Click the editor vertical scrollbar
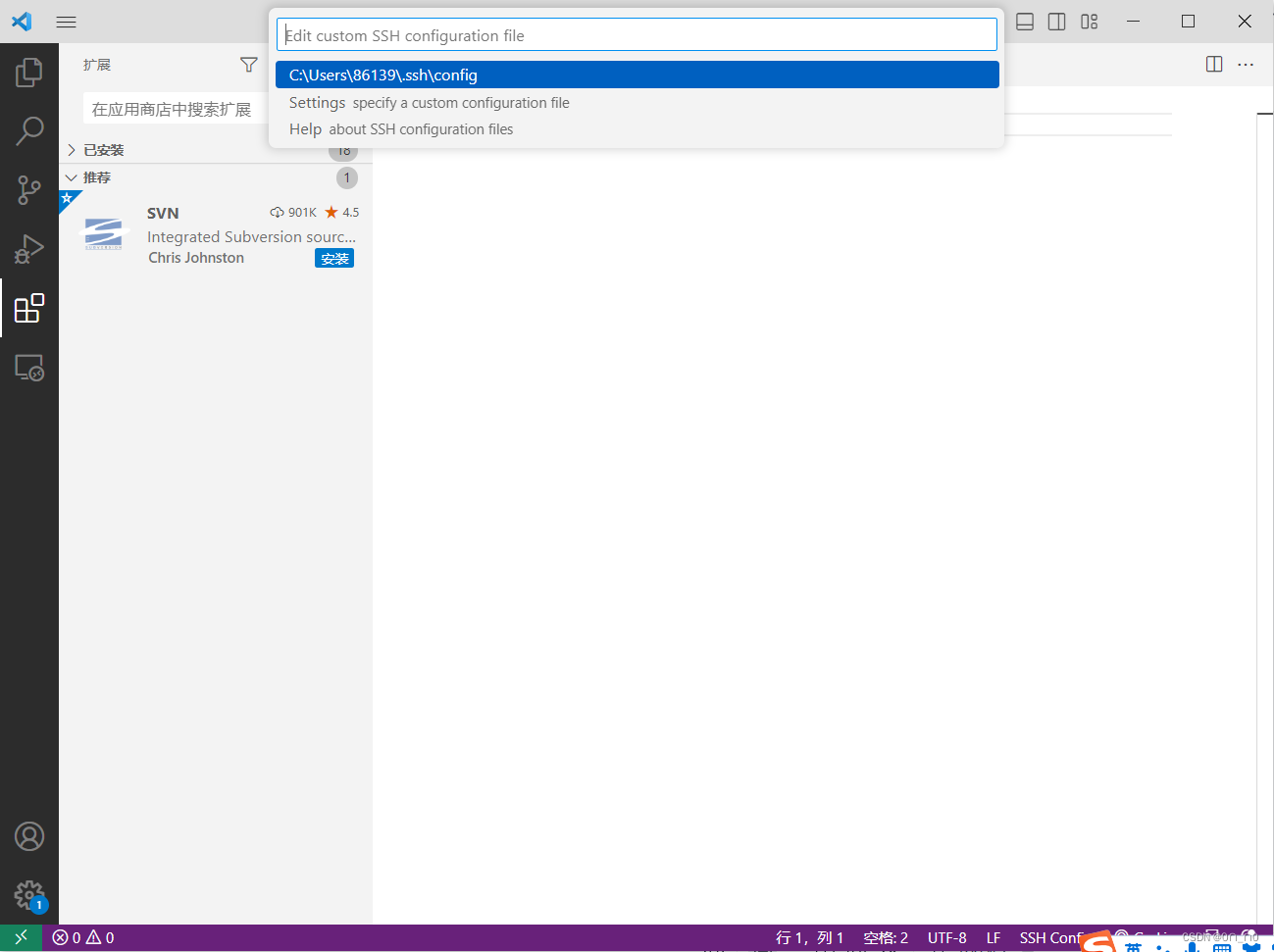This screenshot has height=952, width=1274. pyautogui.click(x=1265, y=520)
